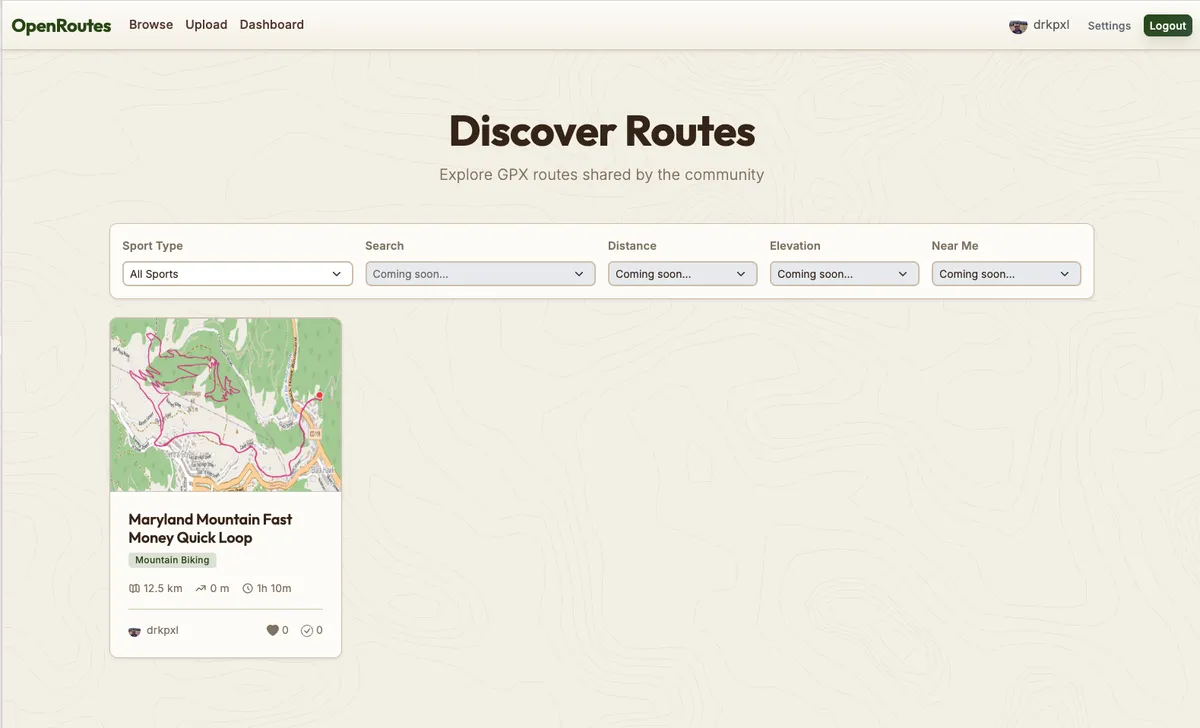This screenshot has height=728, width=1200.
Task: Click the distance map icon beside 12.5 km
Action: tap(135, 588)
